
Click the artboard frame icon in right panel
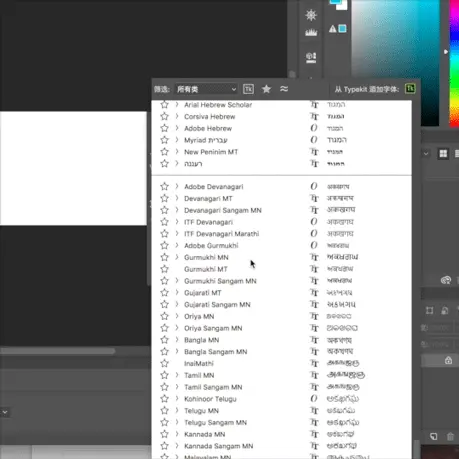pyautogui.click(x=430, y=311)
